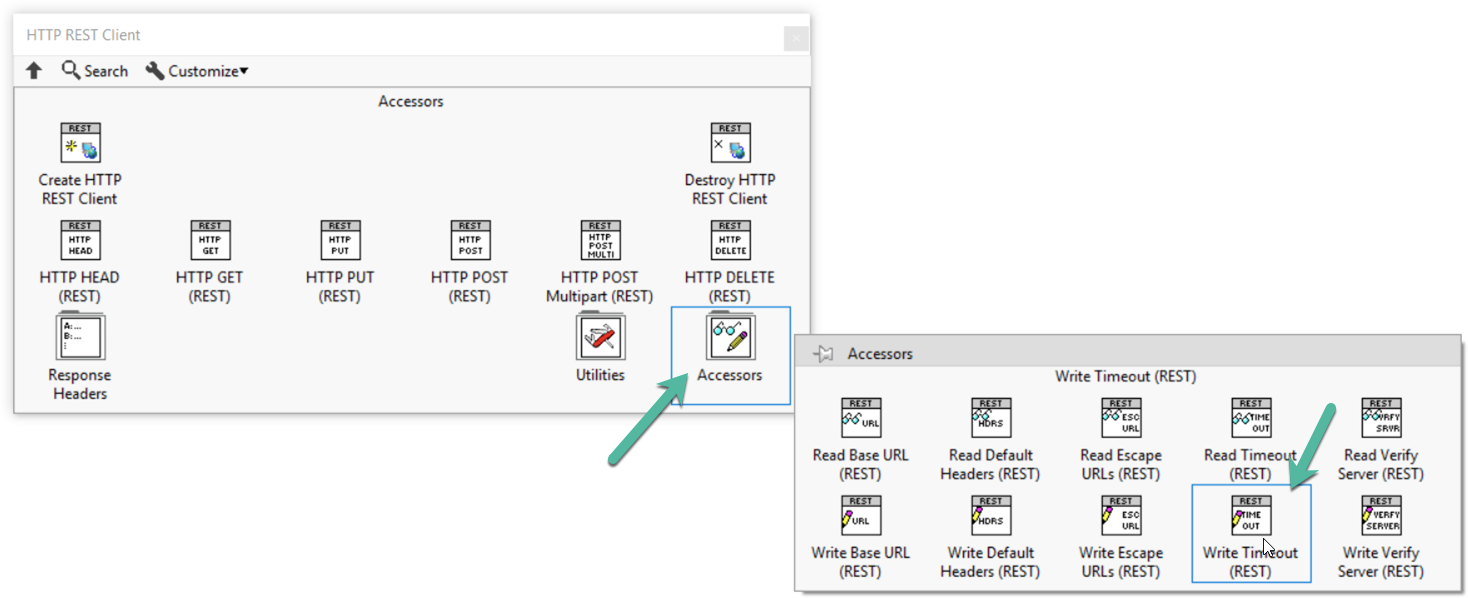Click the "HTTP GET (REST)" label text
The width and height of the screenshot is (1468, 598).
coord(210,286)
